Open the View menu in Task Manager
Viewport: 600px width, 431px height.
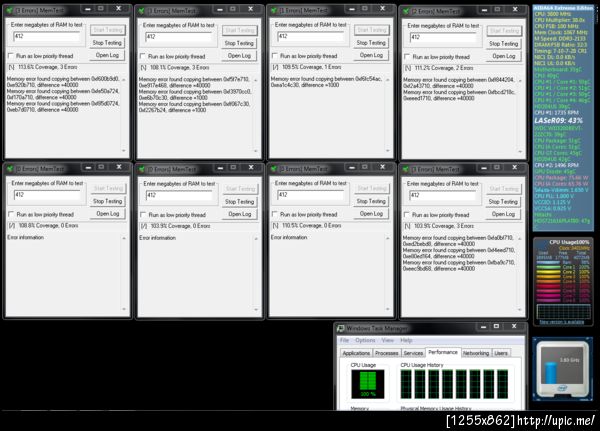387,340
